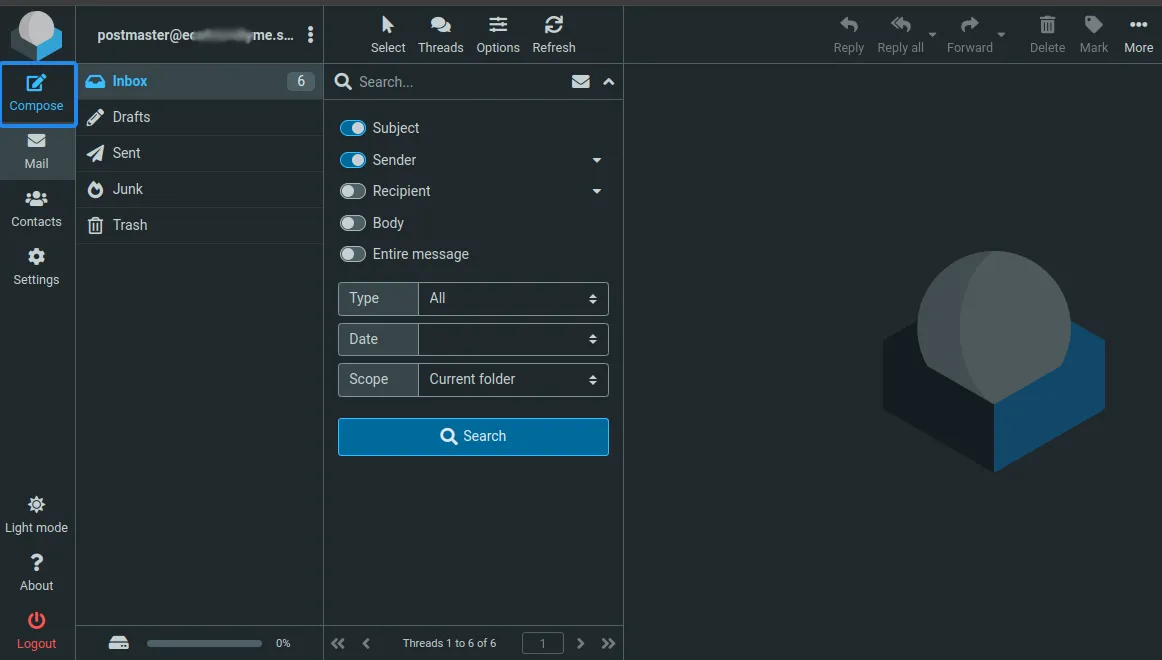Click the storage quota progress bar

(x=205, y=644)
